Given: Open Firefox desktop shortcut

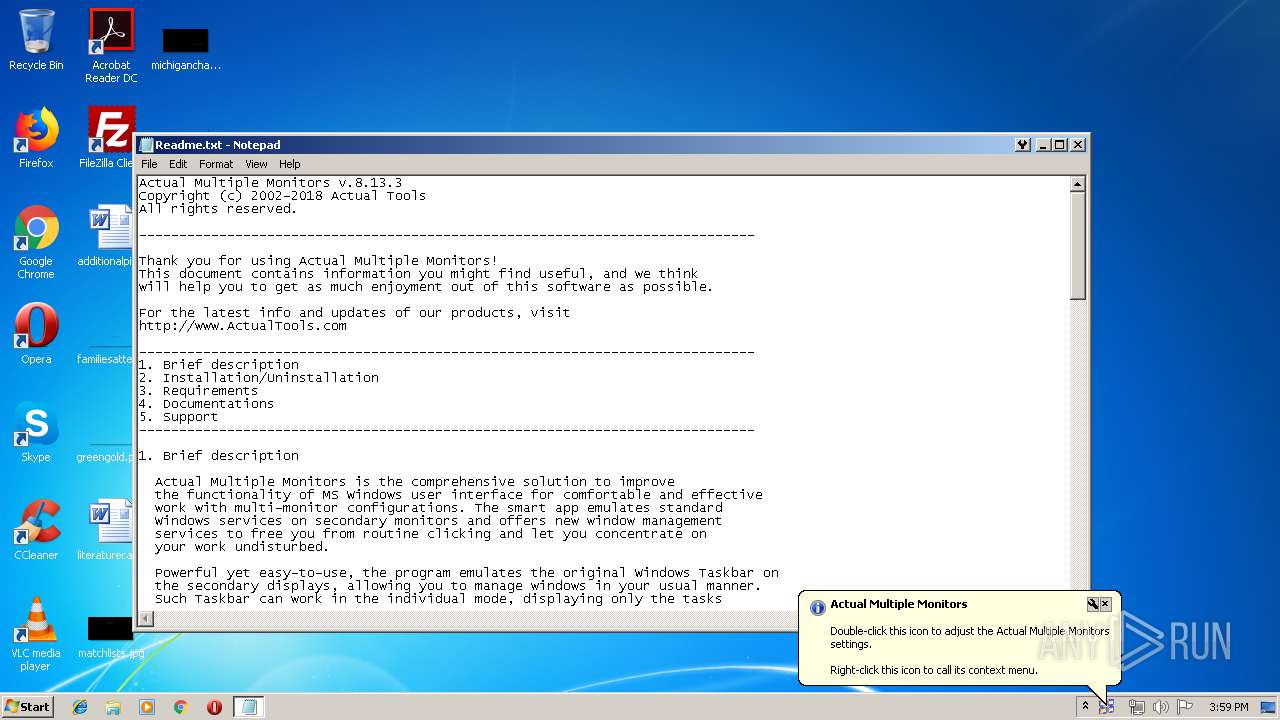Looking at the screenshot, I should click(36, 138).
